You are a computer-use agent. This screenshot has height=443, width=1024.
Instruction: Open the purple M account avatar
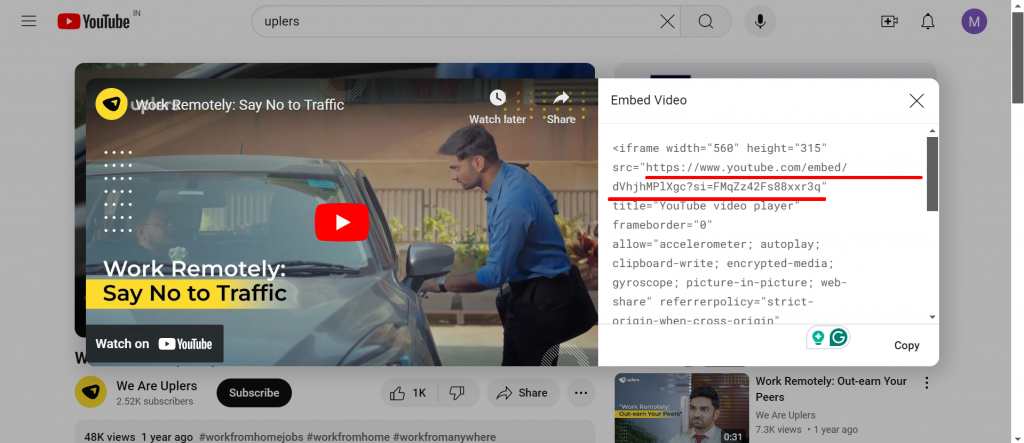tap(974, 22)
